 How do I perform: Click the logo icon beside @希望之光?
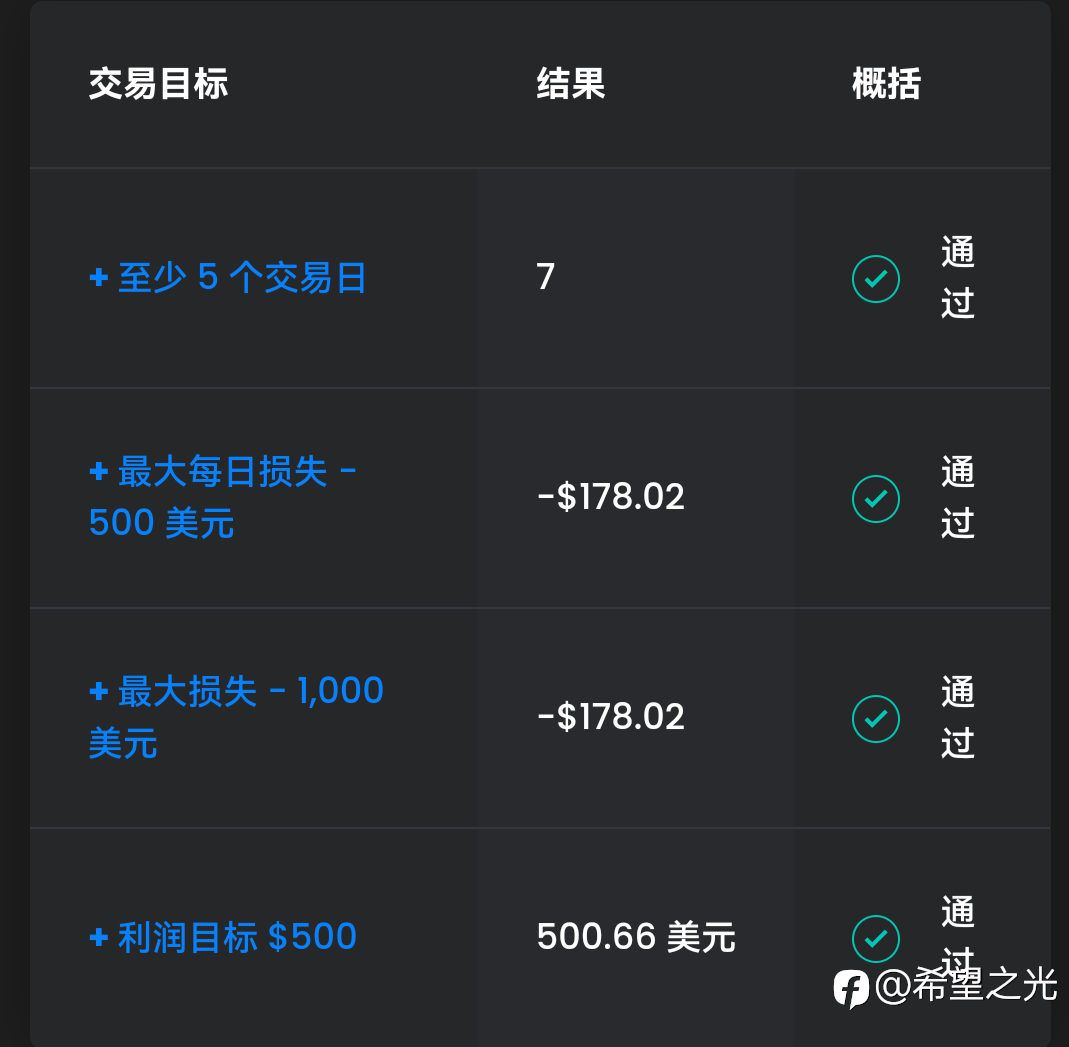pos(851,988)
